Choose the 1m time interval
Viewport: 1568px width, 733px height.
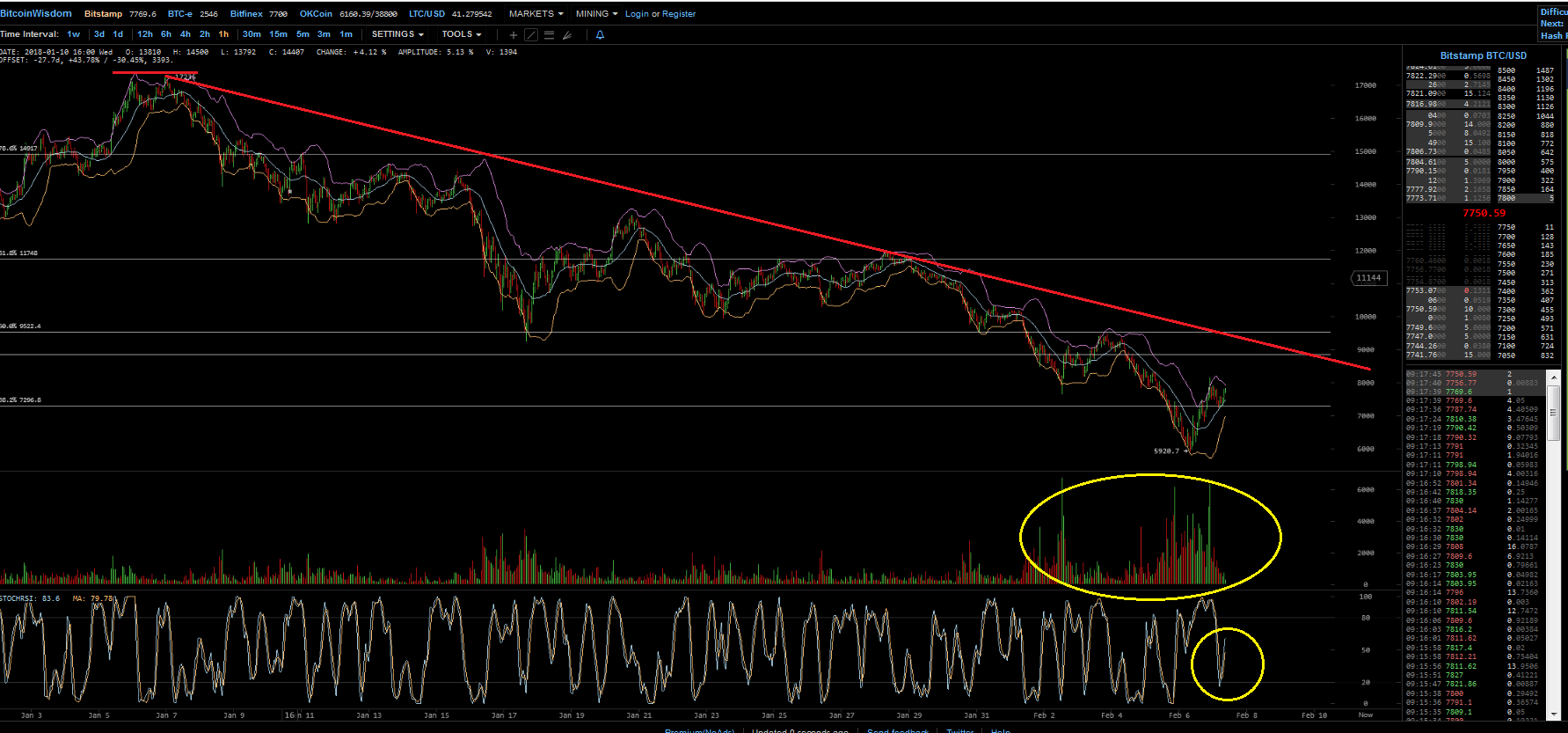tap(346, 34)
